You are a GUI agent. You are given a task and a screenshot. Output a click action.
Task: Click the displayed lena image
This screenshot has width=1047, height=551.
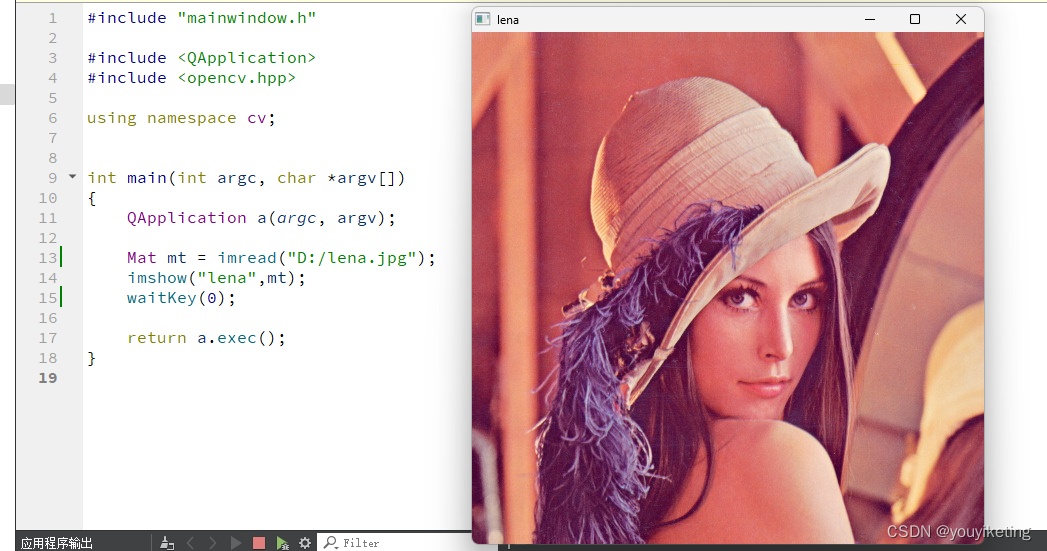(x=727, y=287)
